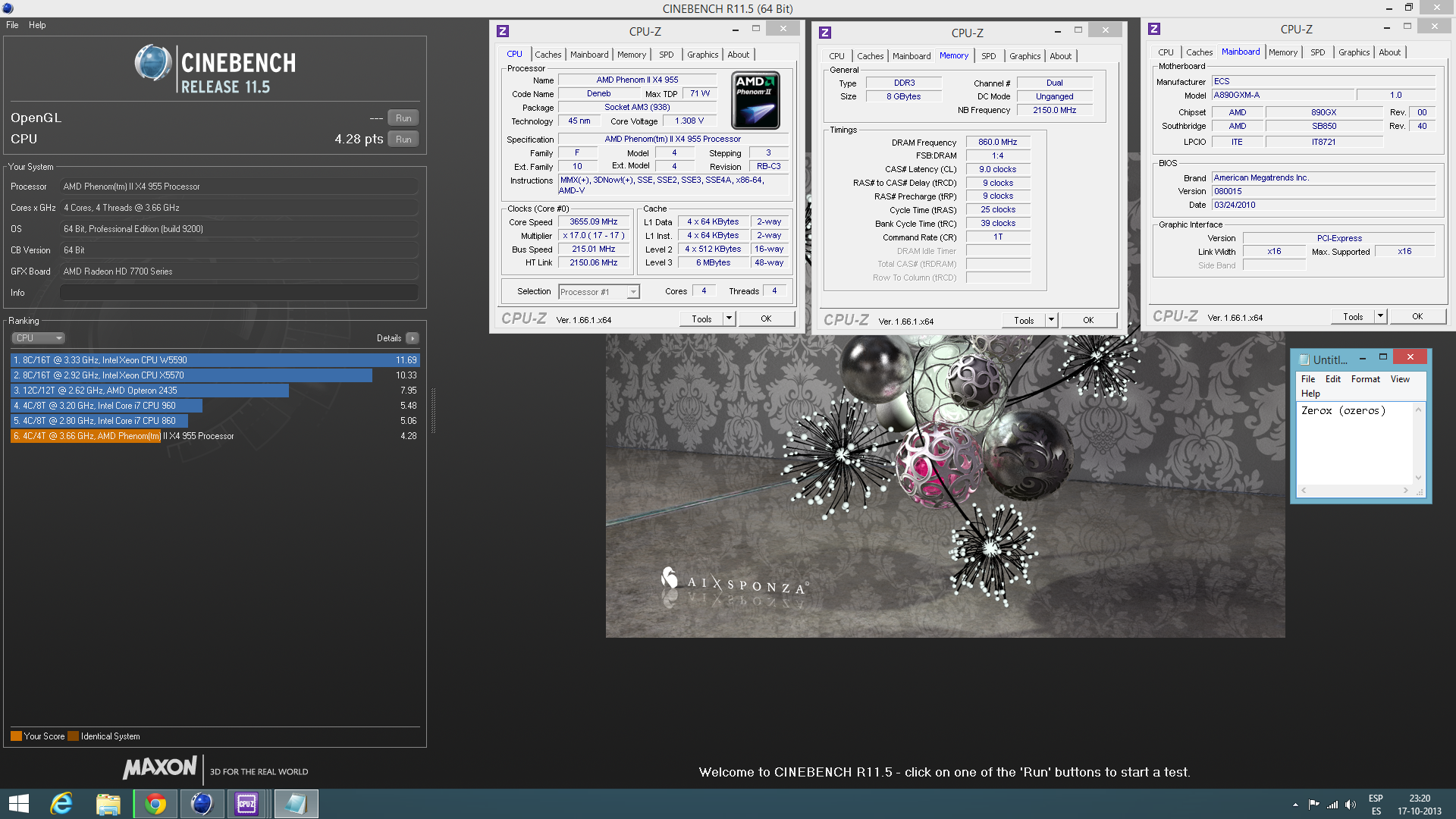This screenshot has height=819, width=1456.
Task: Open Google Chrome from the taskbar
Action: [155, 804]
